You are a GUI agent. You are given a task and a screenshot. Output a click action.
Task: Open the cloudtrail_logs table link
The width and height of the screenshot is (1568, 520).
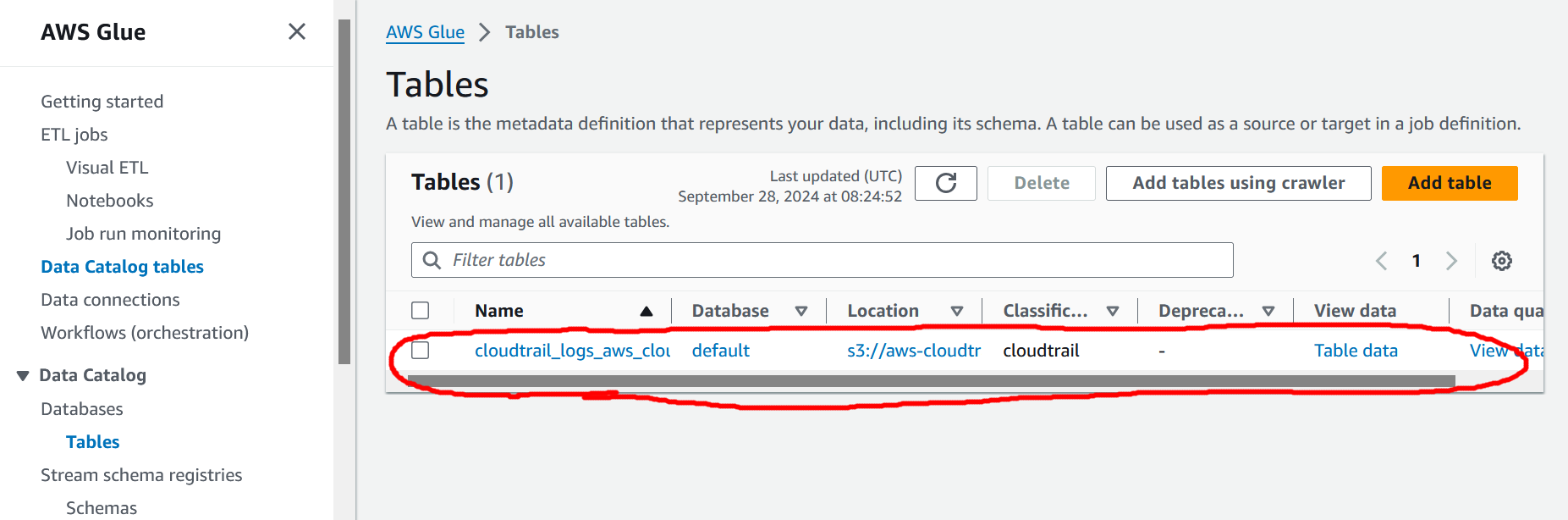[x=572, y=351]
